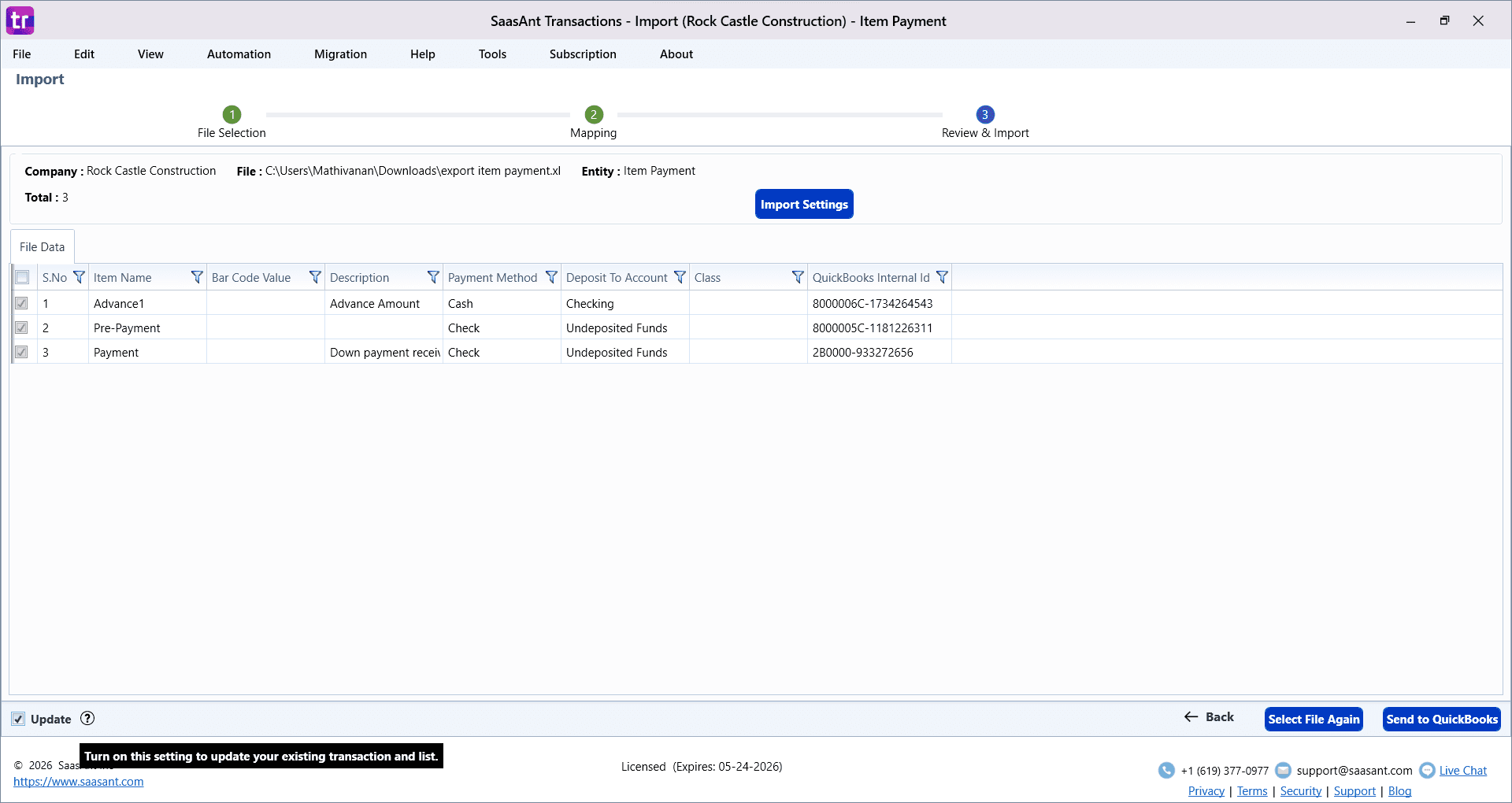Click the Back button
This screenshot has width=1512, height=803.
tap(1209, 716)
